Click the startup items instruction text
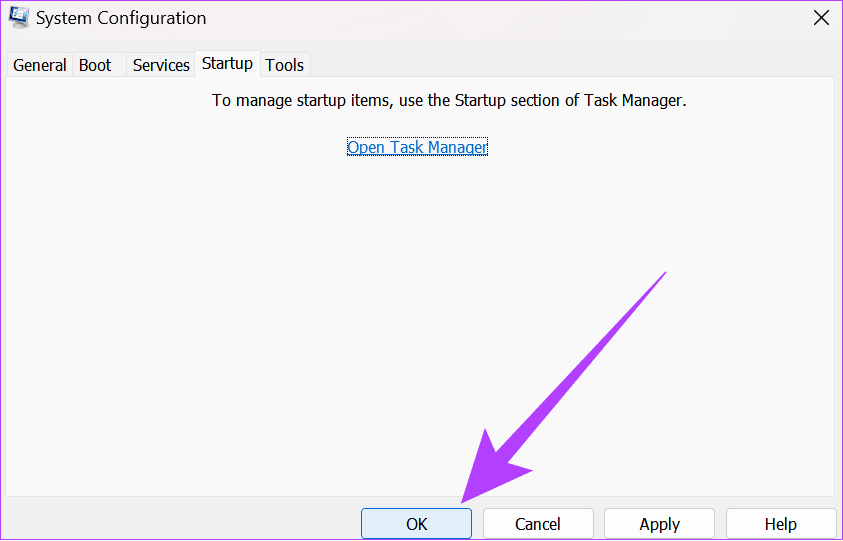 (449, 101)
